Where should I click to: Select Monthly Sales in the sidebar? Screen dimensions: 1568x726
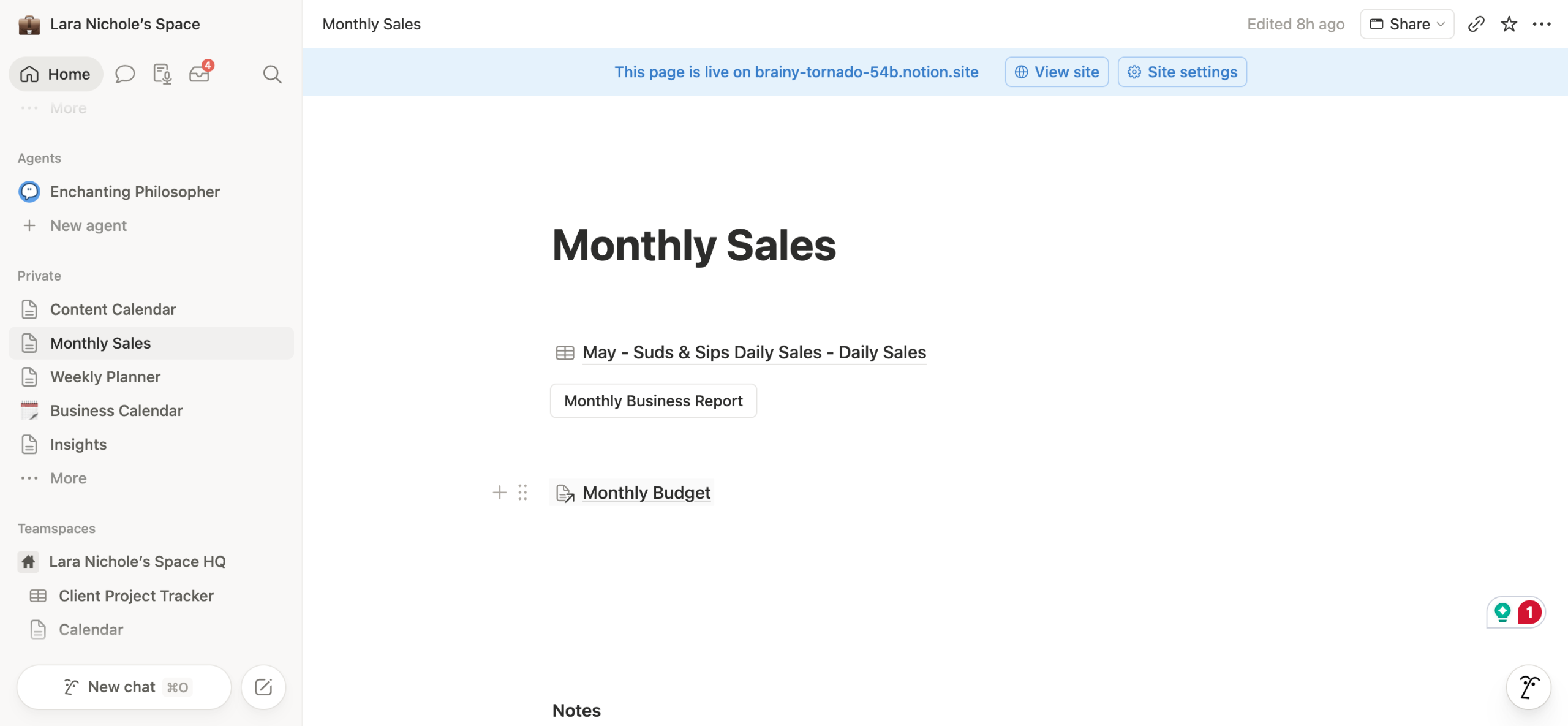[151, 343]
